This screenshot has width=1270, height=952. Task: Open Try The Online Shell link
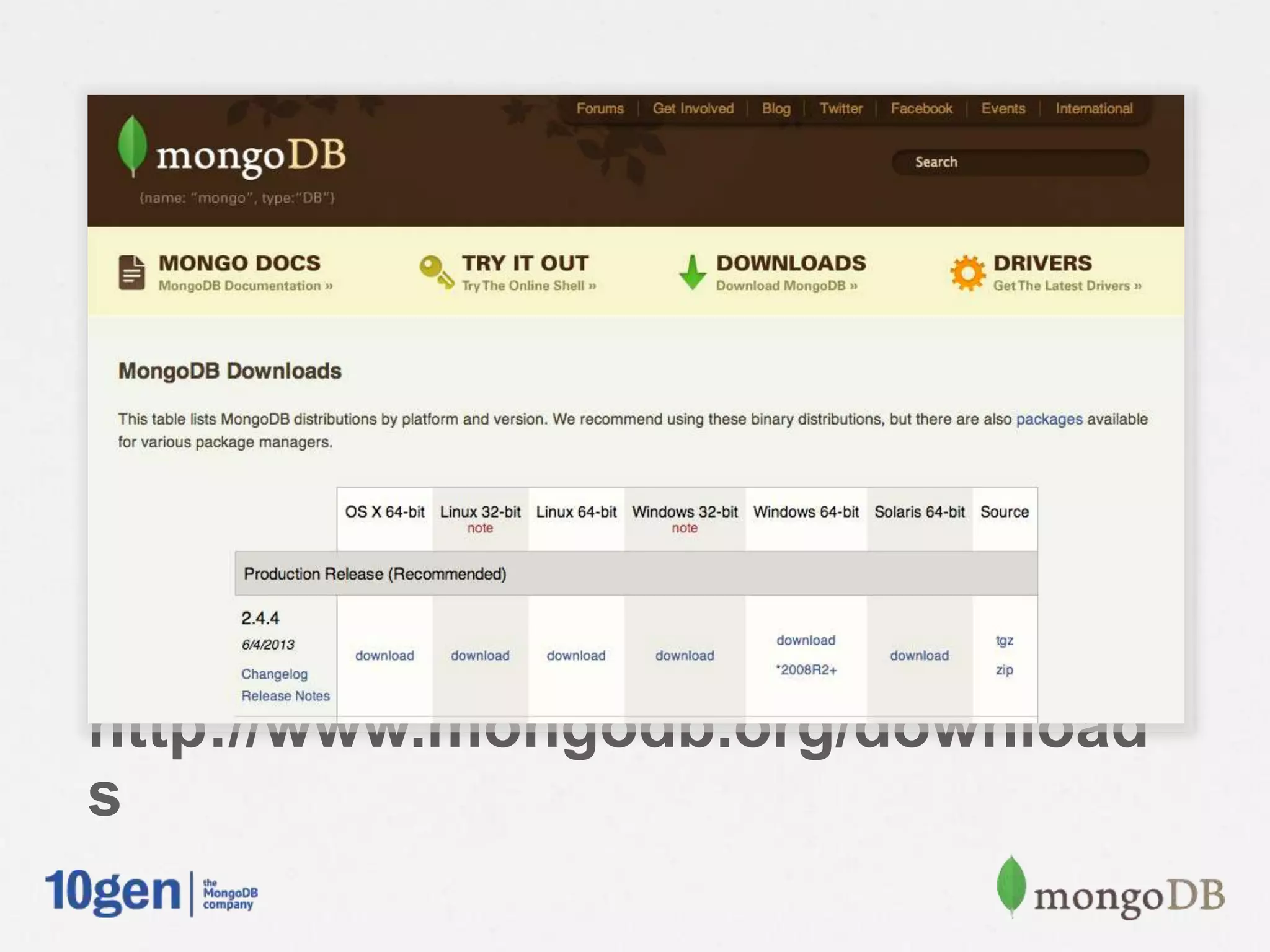click(x=529, y=286)
